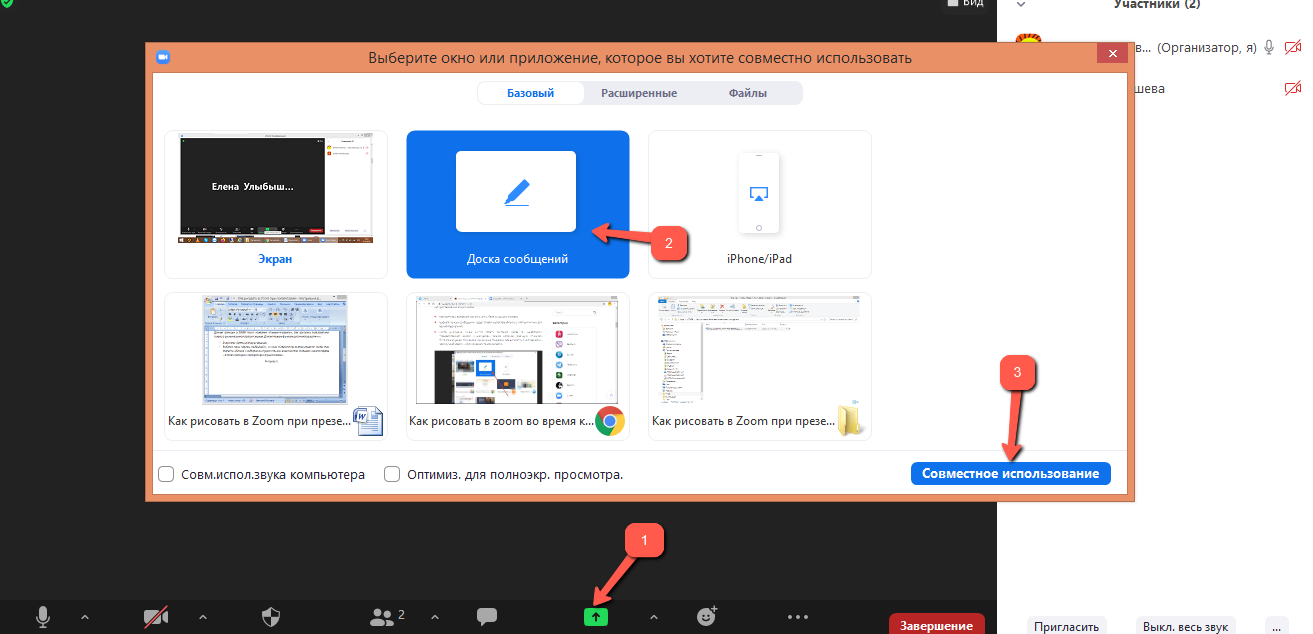1313x634 pixels.
Task: Click the 'iPhone/iPad' label
Action: (759, 259)
